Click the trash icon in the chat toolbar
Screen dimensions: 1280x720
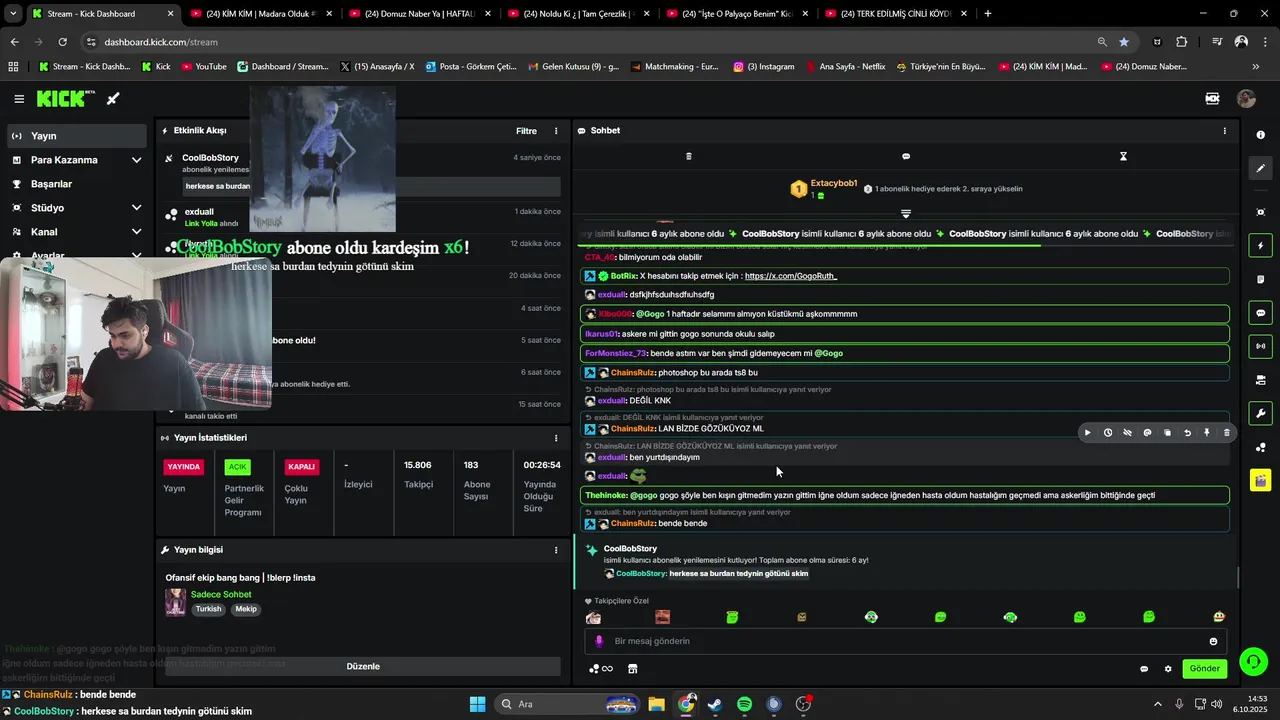click(x=688, y=156)
